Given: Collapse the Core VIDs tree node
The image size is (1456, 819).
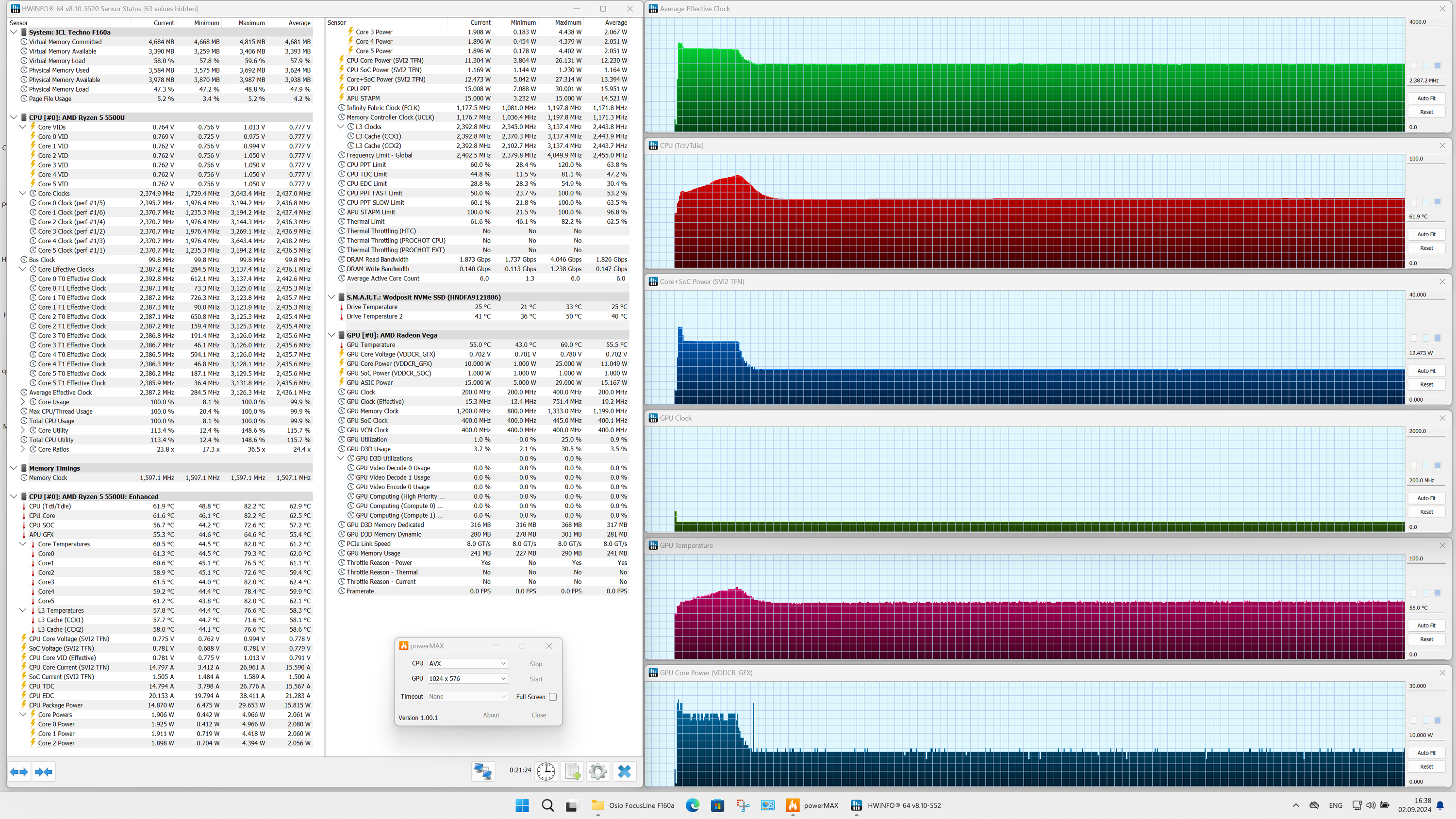Looking at the screenshot, I should [23, 127].
